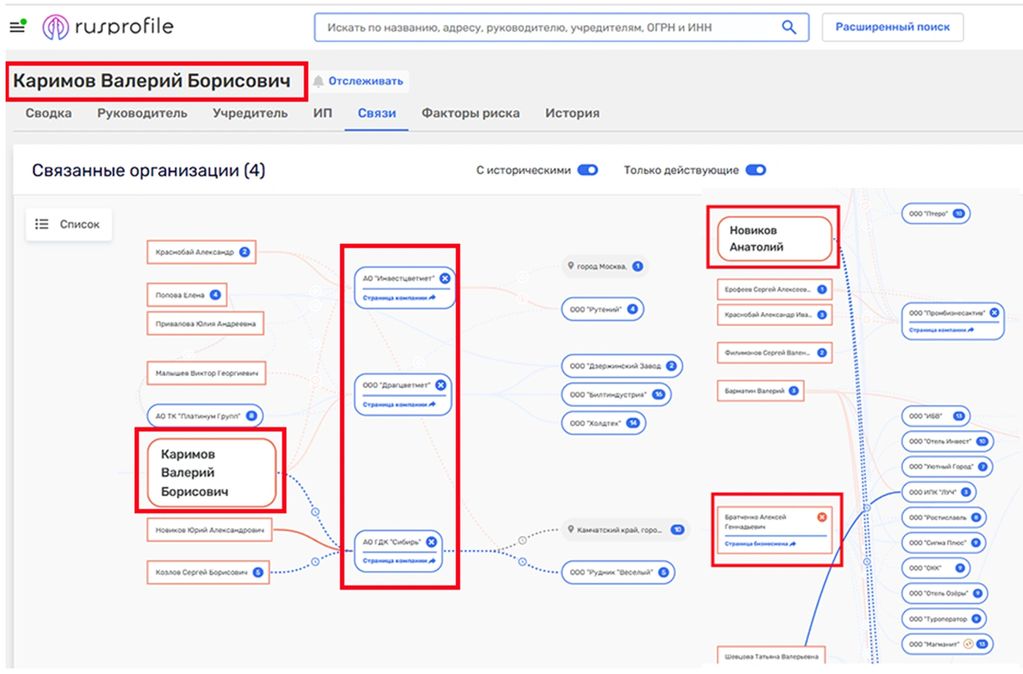
Task: Open Страница компании link under АО "Инвестцветмет"
Action: tap(399, 298)
